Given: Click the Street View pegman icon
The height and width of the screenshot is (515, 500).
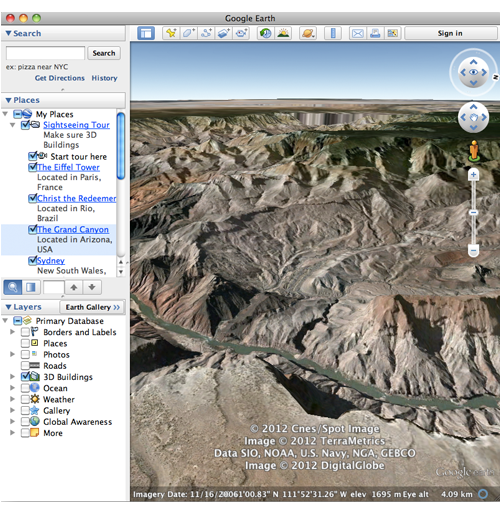Looking at the screenshot, I should coord(474,151).
